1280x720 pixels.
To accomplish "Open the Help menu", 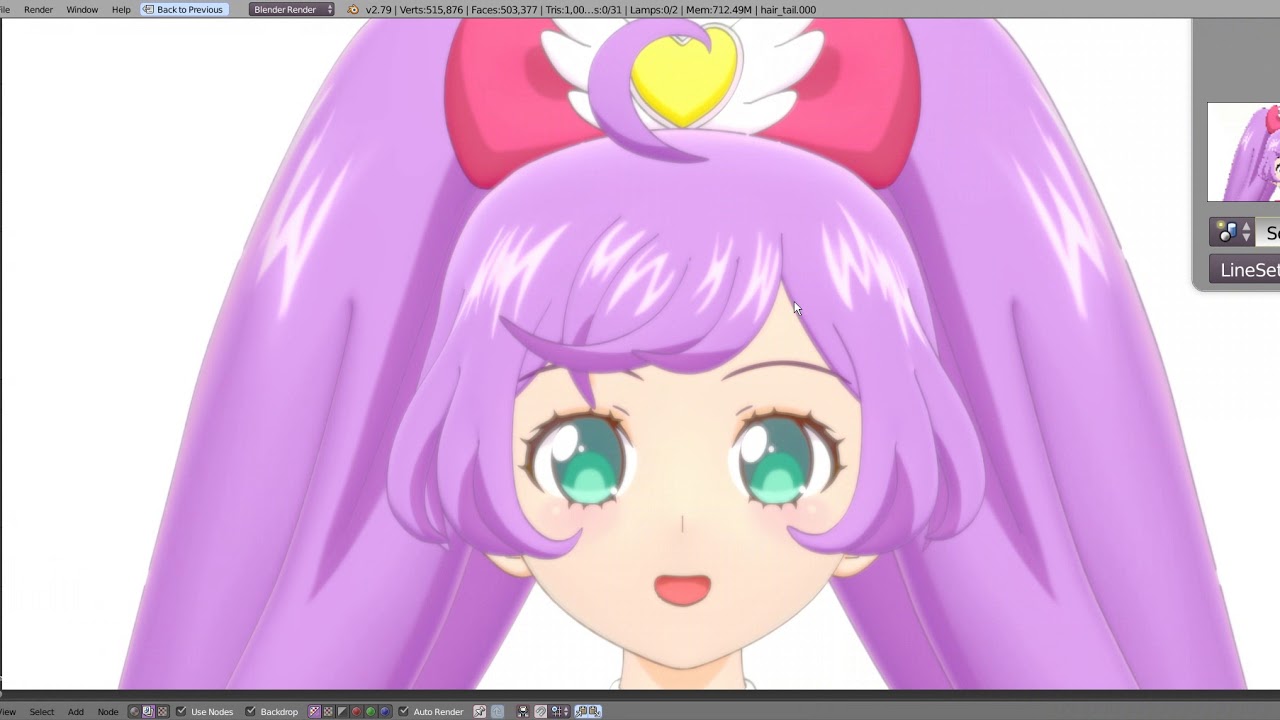I will click(121, 10).
